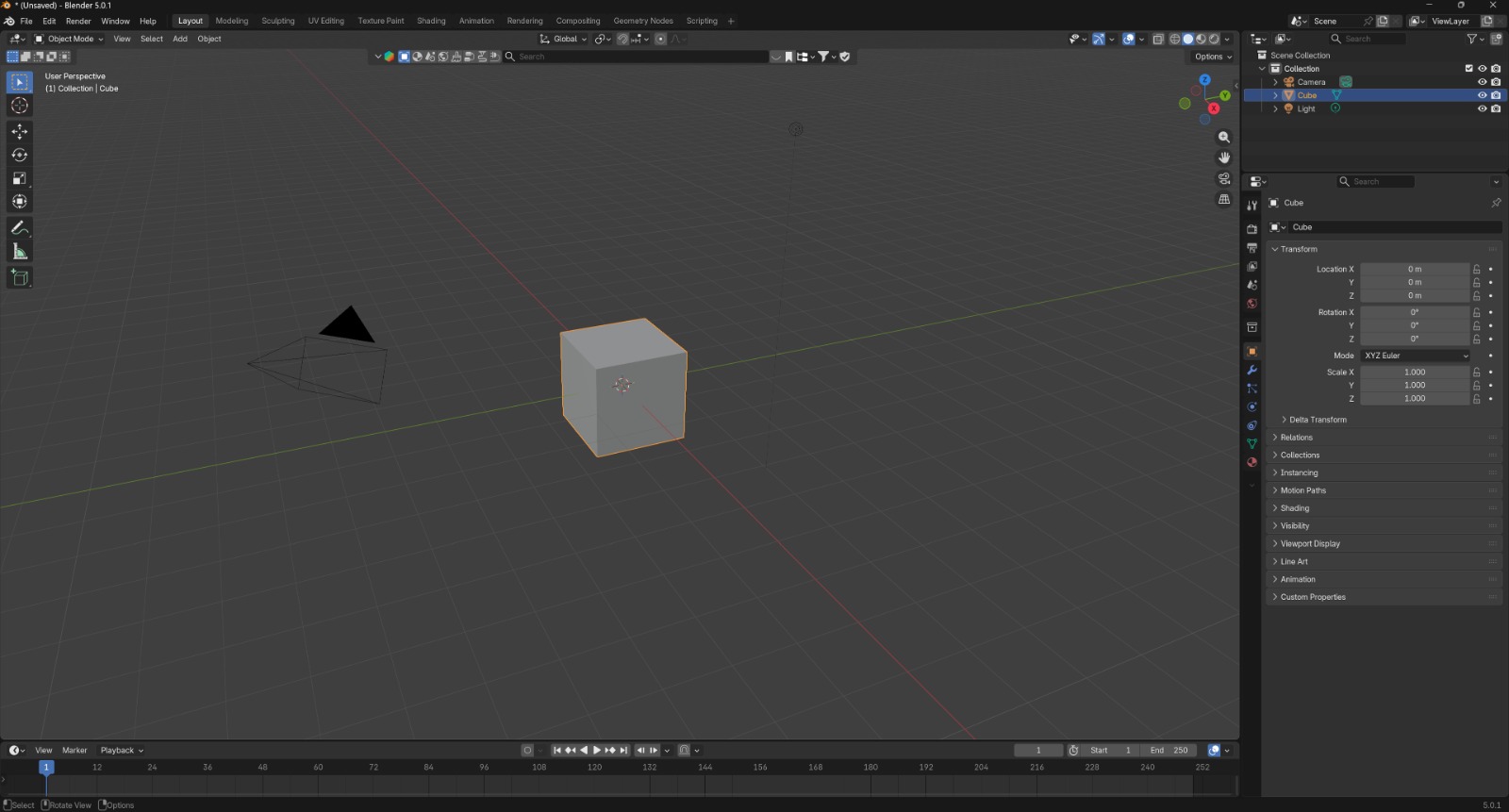Screen dimensions: 1509x812
Task: Hide the Camera object in the outliner
Action: pos(1482,82)
